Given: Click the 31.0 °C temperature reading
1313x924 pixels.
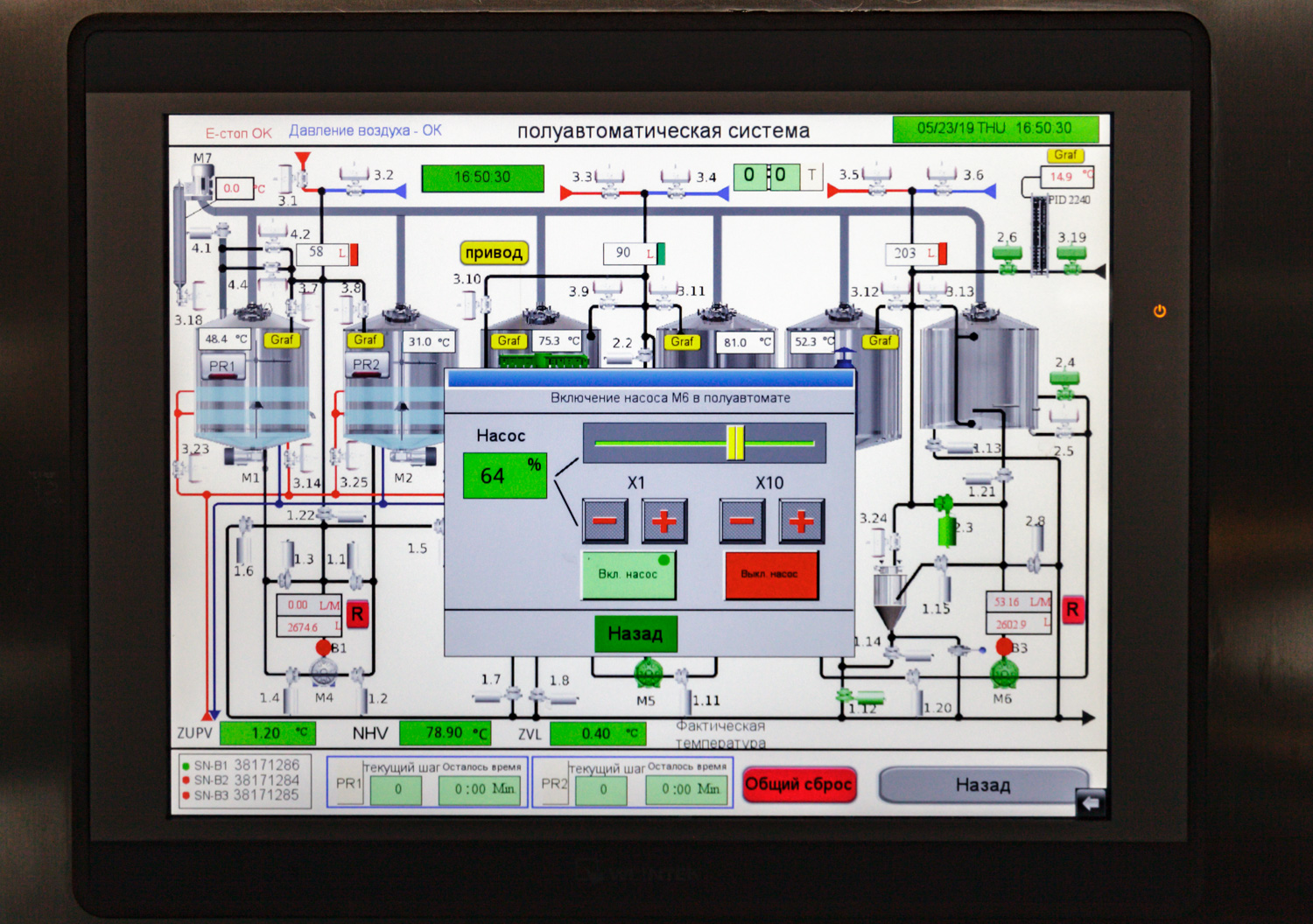Looking at the screenshot, I should (429, 341).
